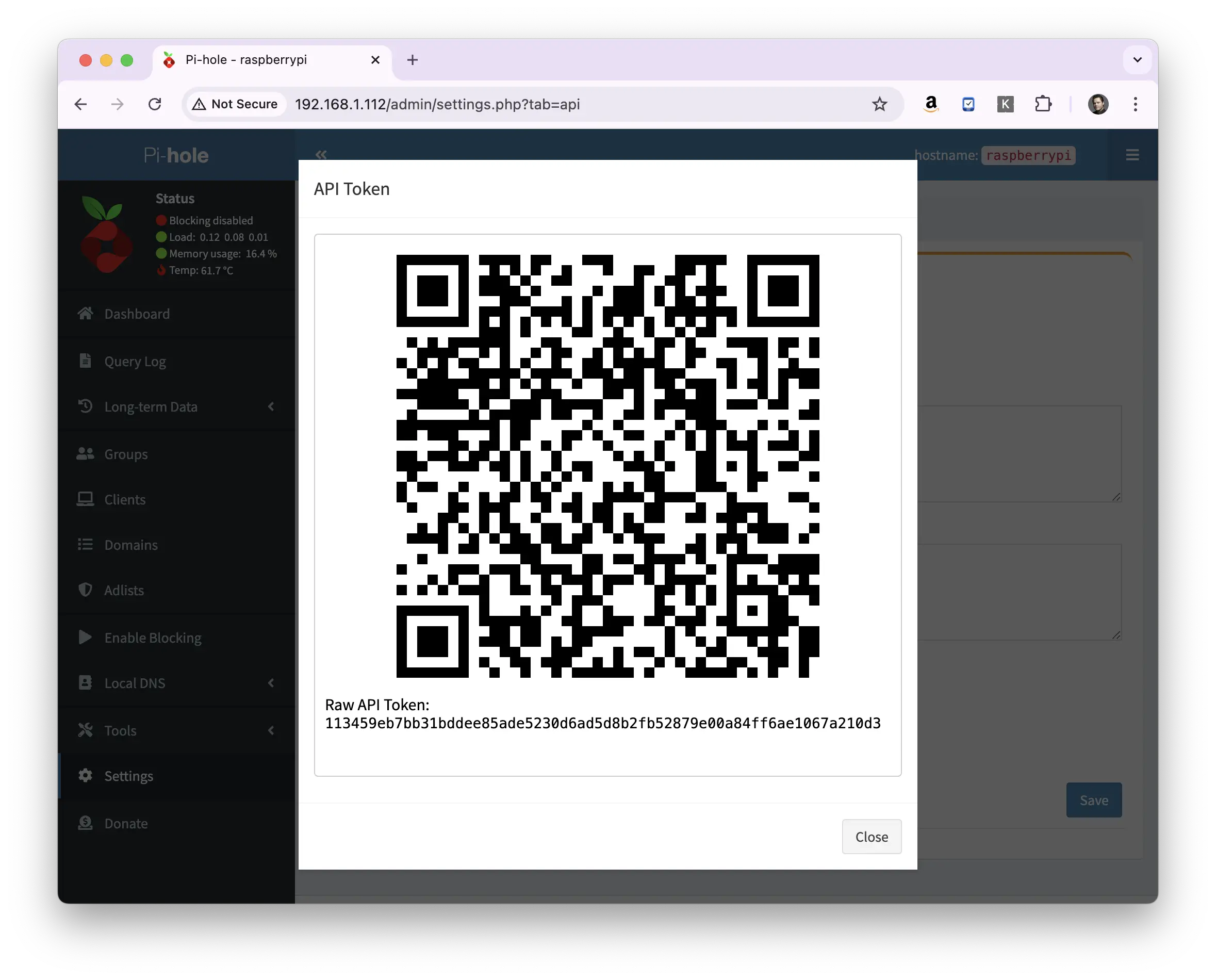Open the Dashboard sidebar home icon
Viewport: 1216px width, 980px height.
(85, 313)
